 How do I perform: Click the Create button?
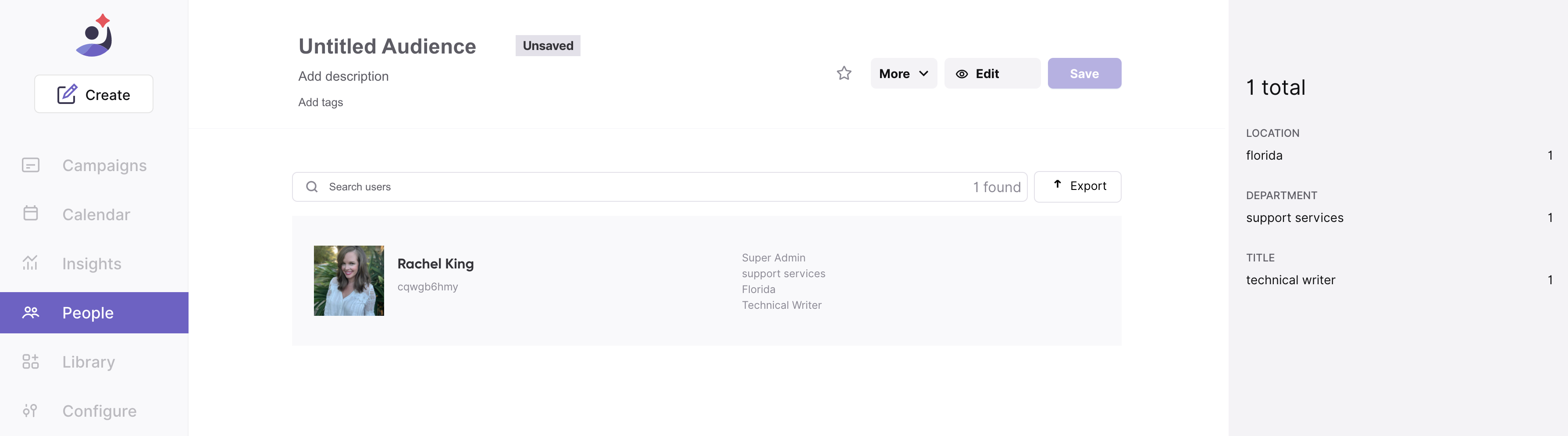coord(94,94)
